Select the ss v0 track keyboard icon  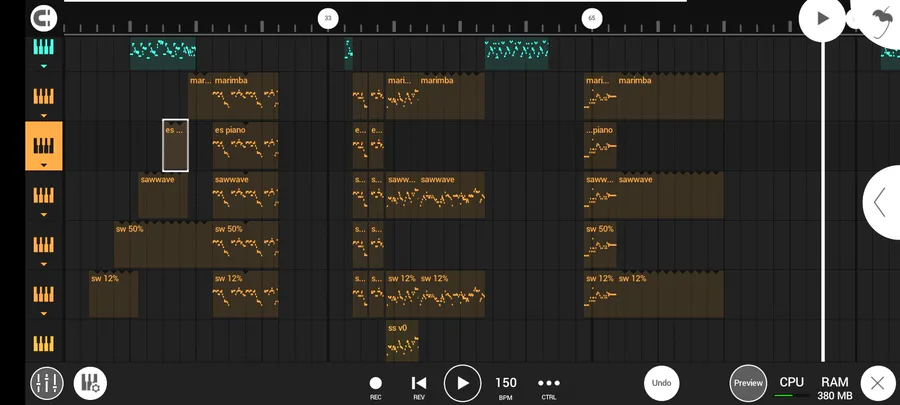point(44,344)
